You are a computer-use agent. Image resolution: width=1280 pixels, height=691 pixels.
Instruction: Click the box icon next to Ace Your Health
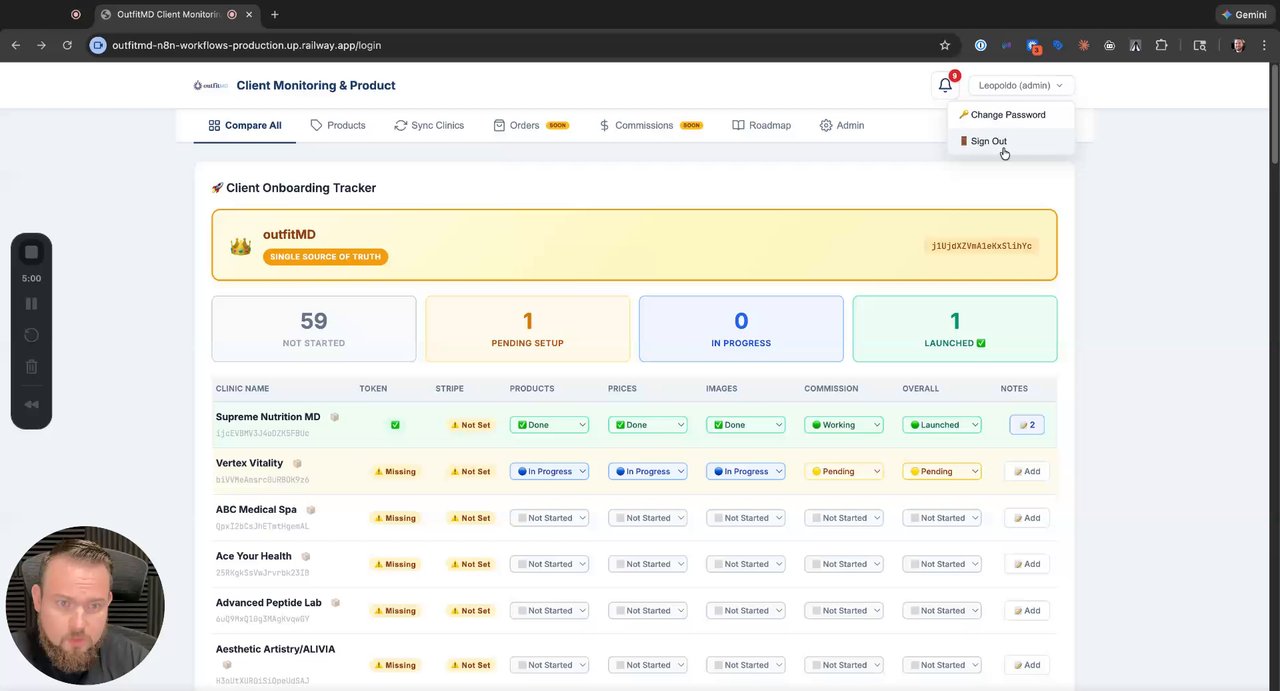(306, 556)
